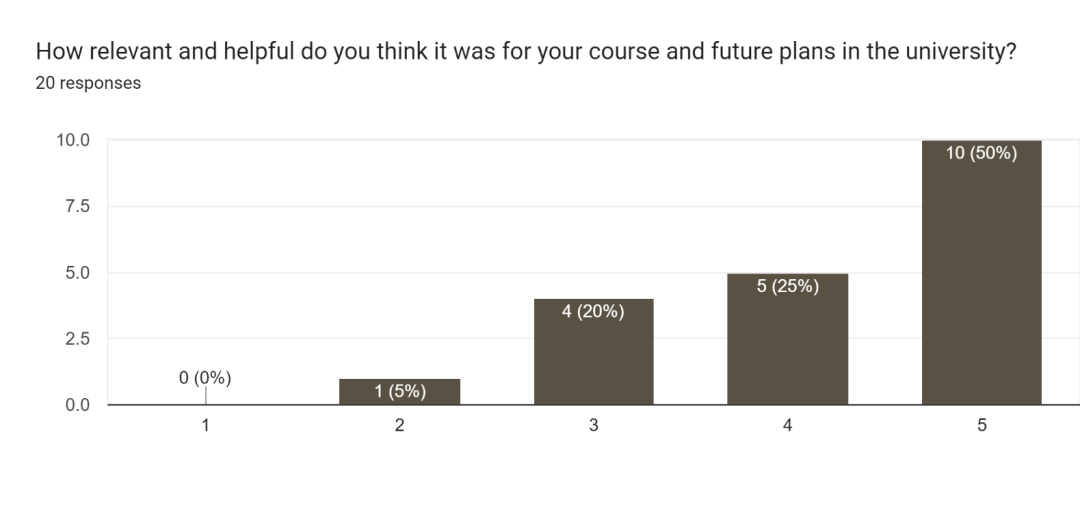Screen dimensions: 1080x515
Task: Click x-axis label 1
Action: pyautogui.click(x=205, y=426)
